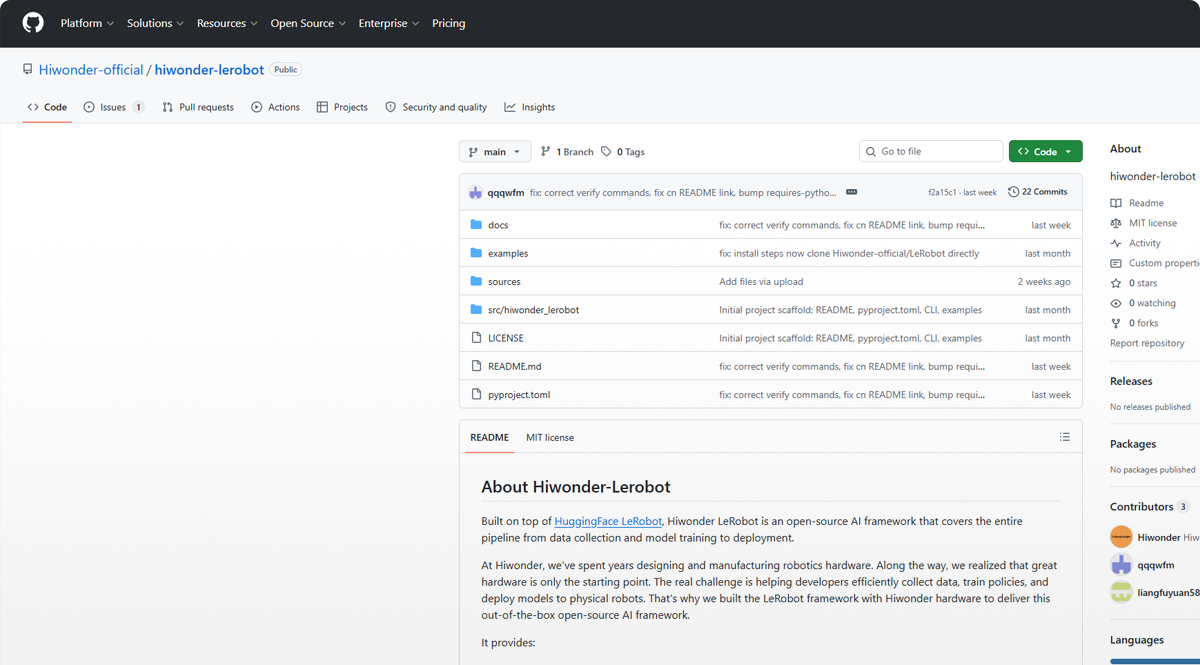This screenshot has height=665, width=1200.
Task: Open Security and quality tab
Action: click(x=436, y=107)
